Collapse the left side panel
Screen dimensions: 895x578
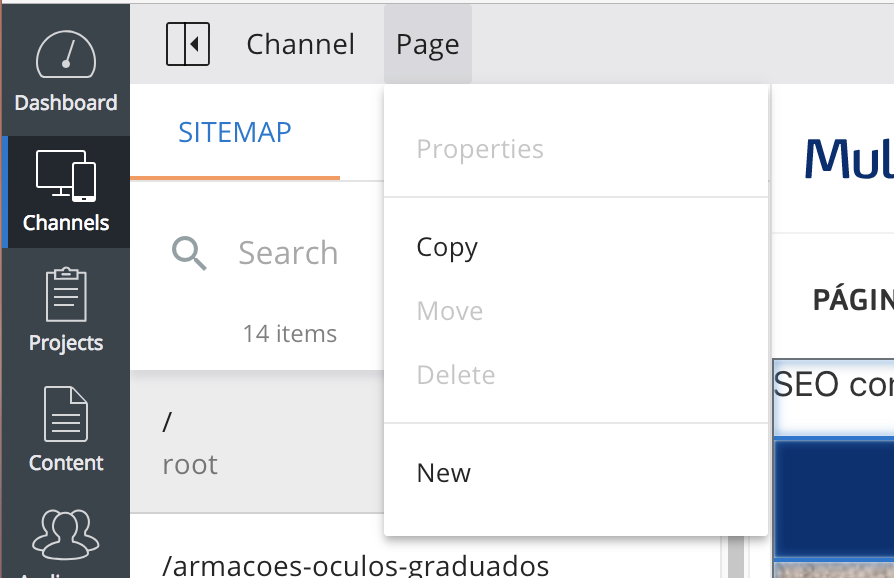(x=188, y=44)
